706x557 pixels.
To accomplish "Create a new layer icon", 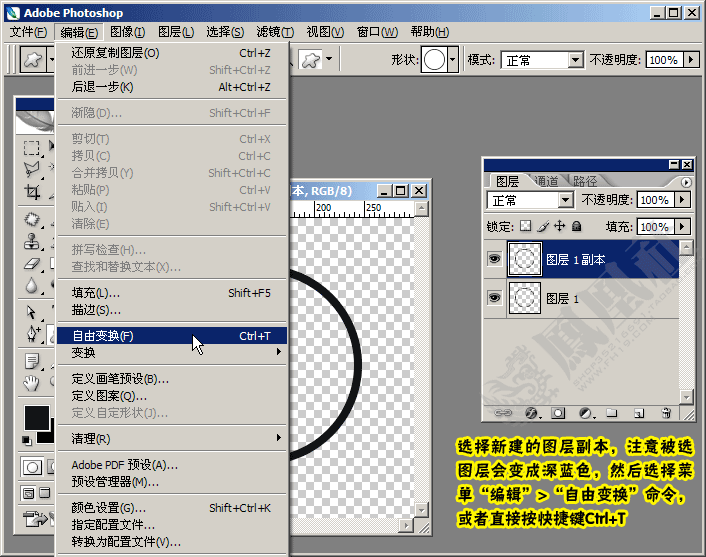I will click(x=639, y=412).
